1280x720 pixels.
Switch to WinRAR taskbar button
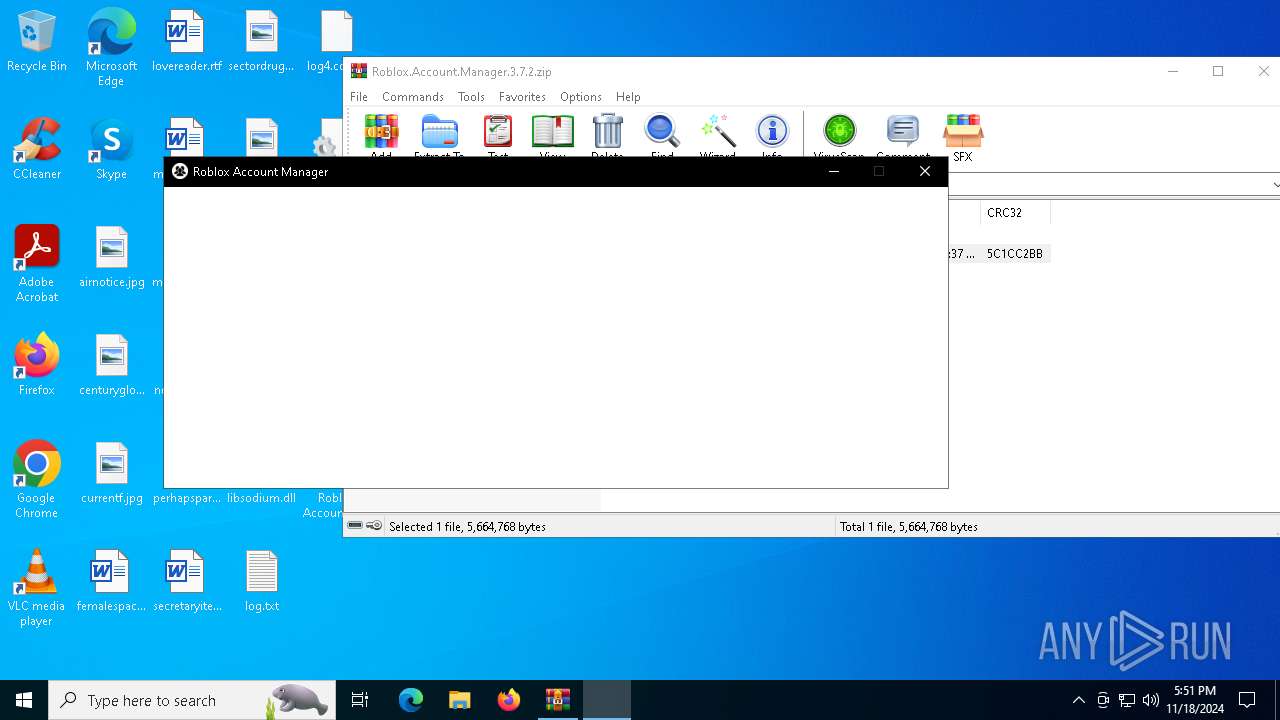[558, 700]
